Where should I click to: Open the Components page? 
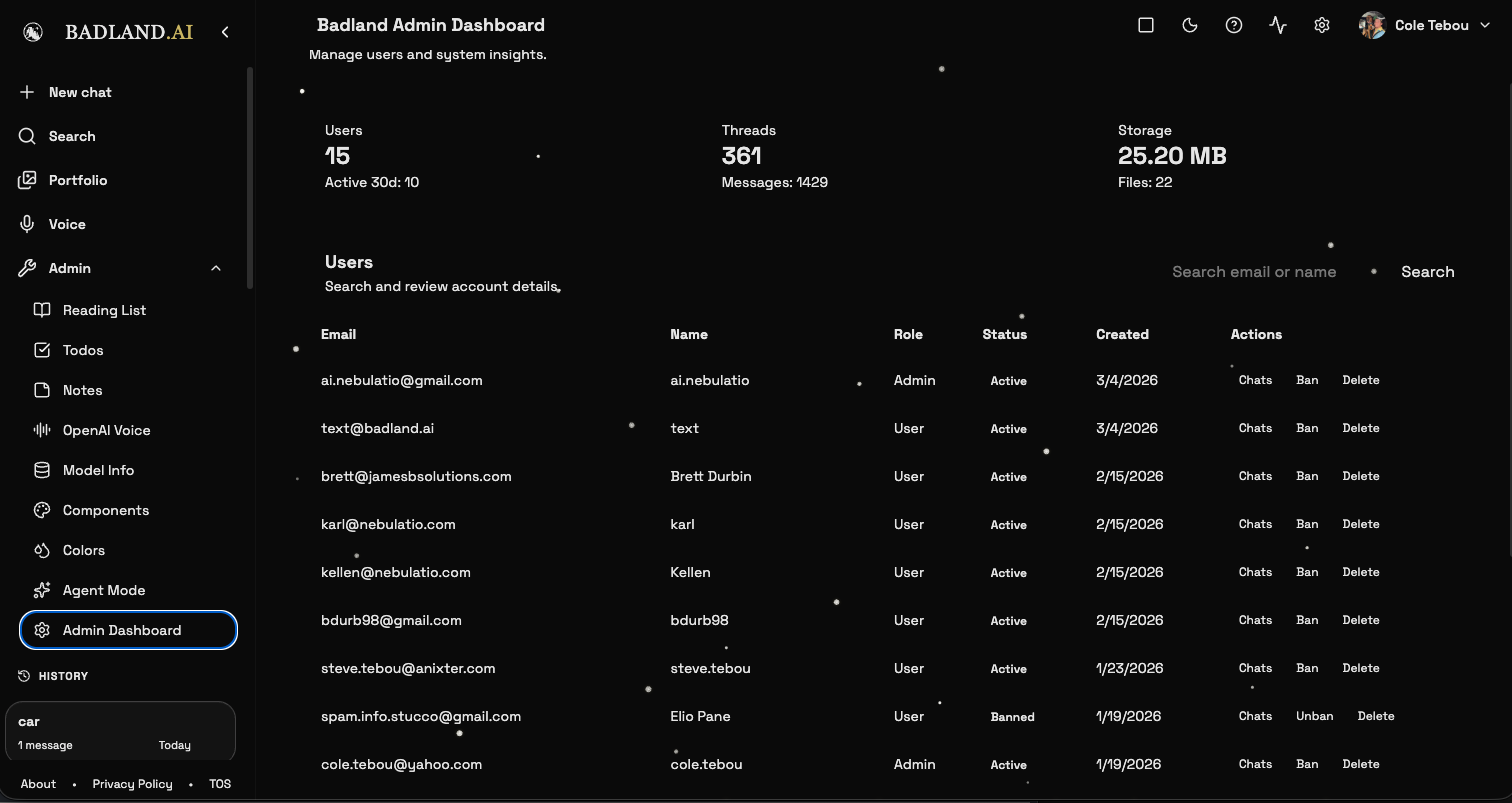[108, 510]
